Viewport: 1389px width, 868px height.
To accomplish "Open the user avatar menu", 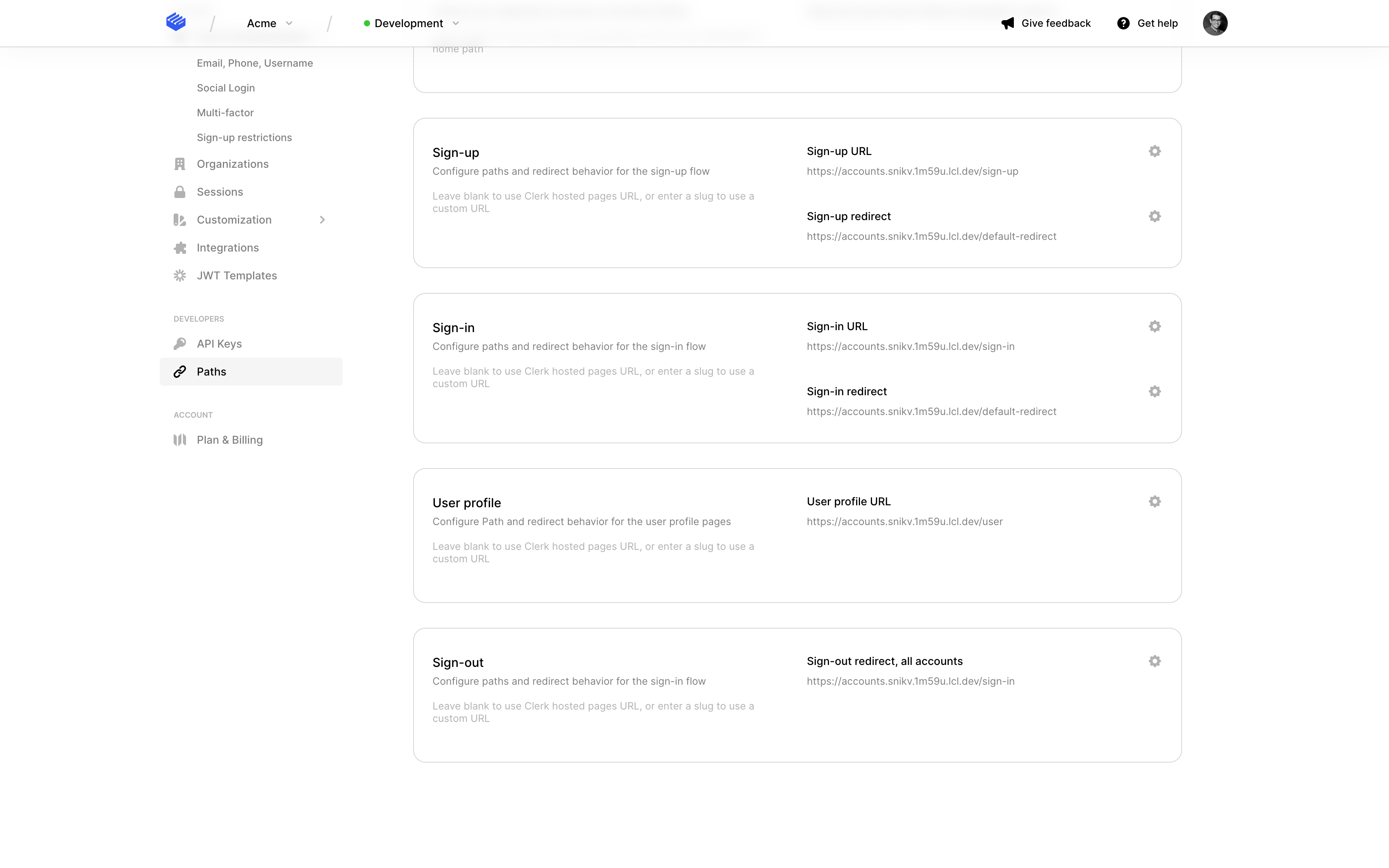I will tap(1215, 23).
